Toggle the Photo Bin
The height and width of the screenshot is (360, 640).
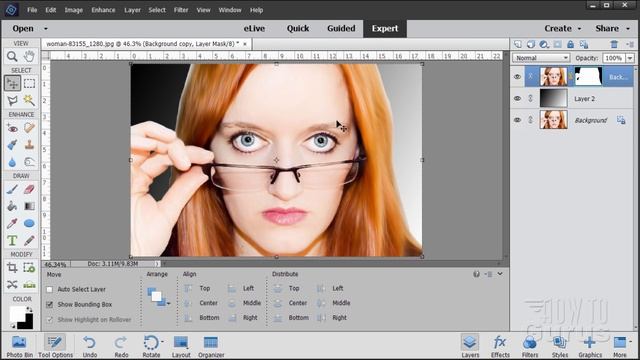(19, 346)
